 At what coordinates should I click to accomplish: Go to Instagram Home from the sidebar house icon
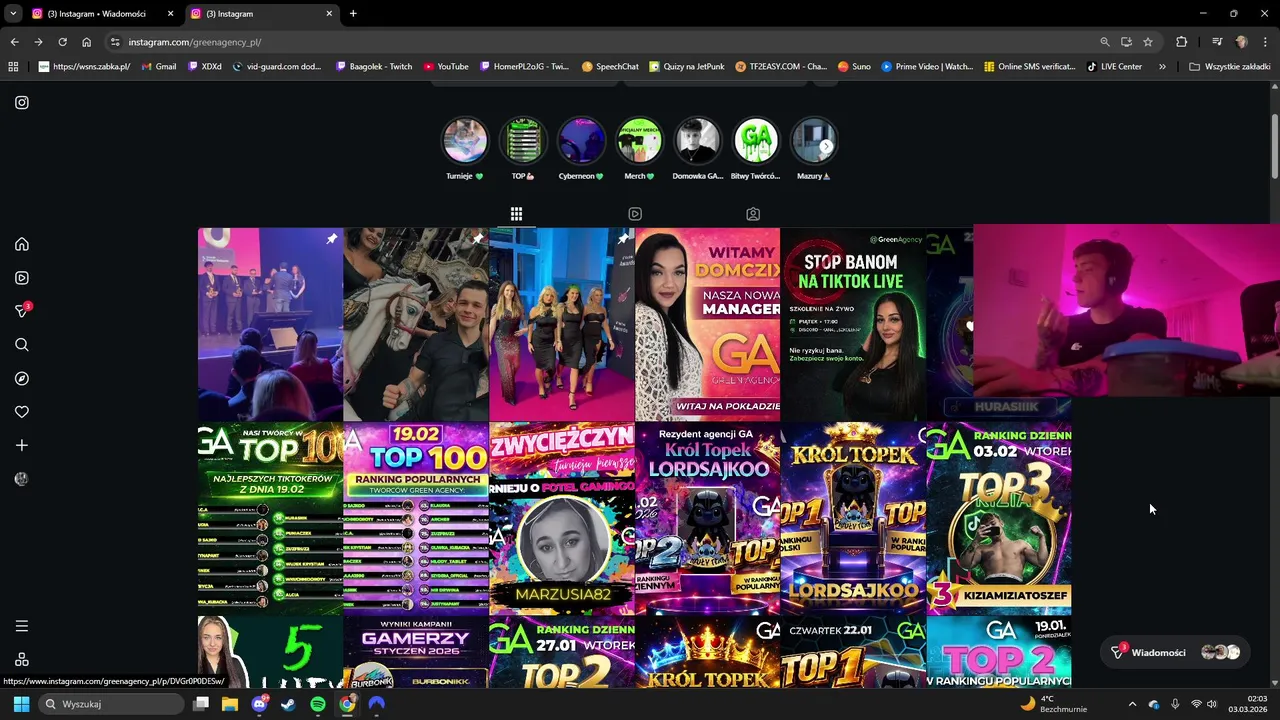(x=22, y=244)
